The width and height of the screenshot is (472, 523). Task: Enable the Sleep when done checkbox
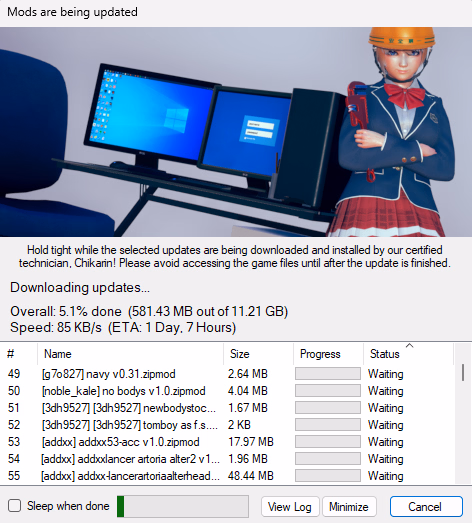point(14,506)
